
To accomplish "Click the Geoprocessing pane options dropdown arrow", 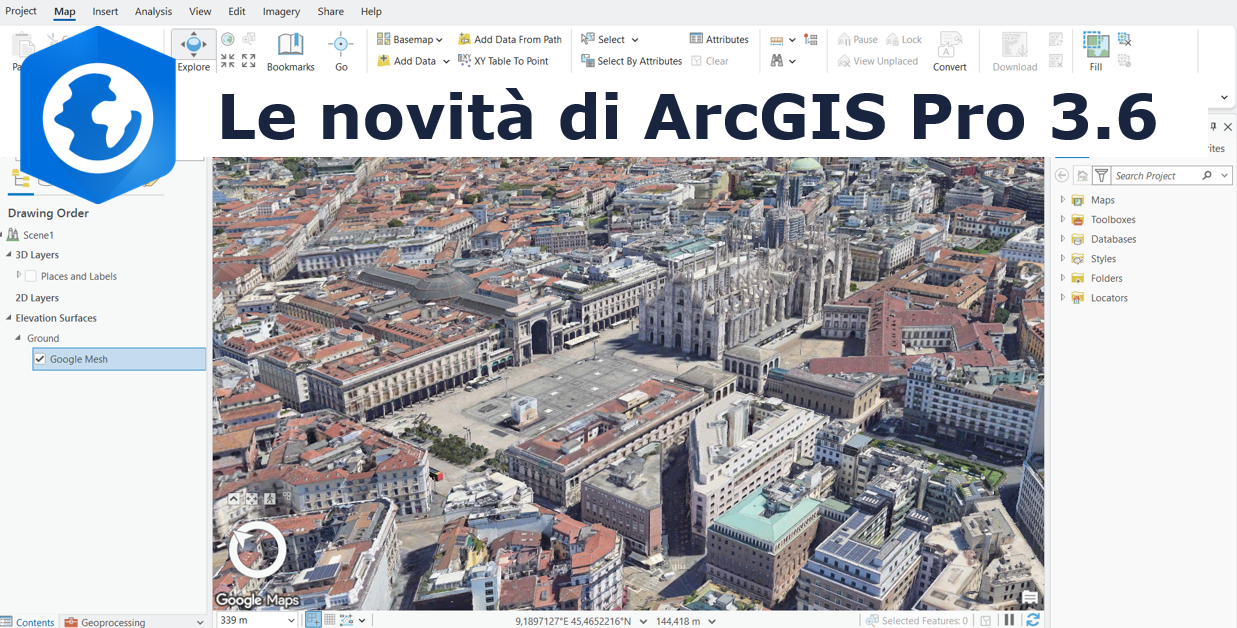I will (200, 621).
